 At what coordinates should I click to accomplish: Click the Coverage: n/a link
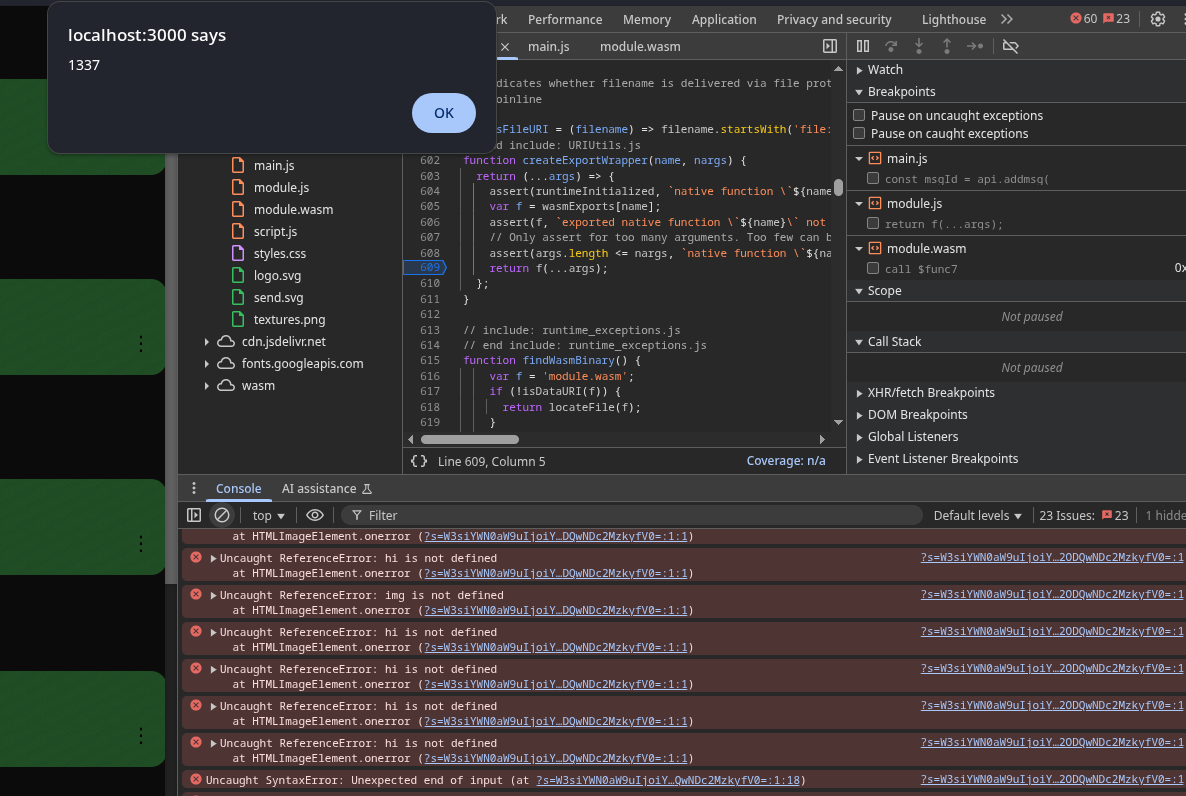pos(785,461)
